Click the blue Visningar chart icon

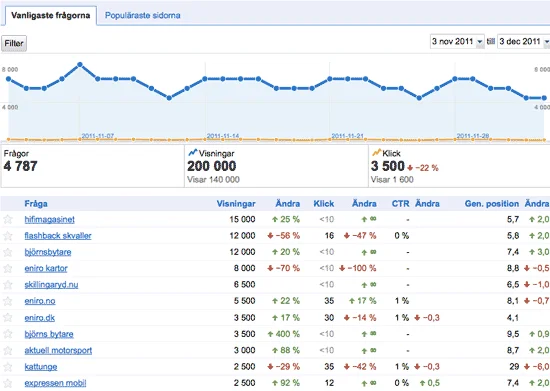(x=193, y=153)
